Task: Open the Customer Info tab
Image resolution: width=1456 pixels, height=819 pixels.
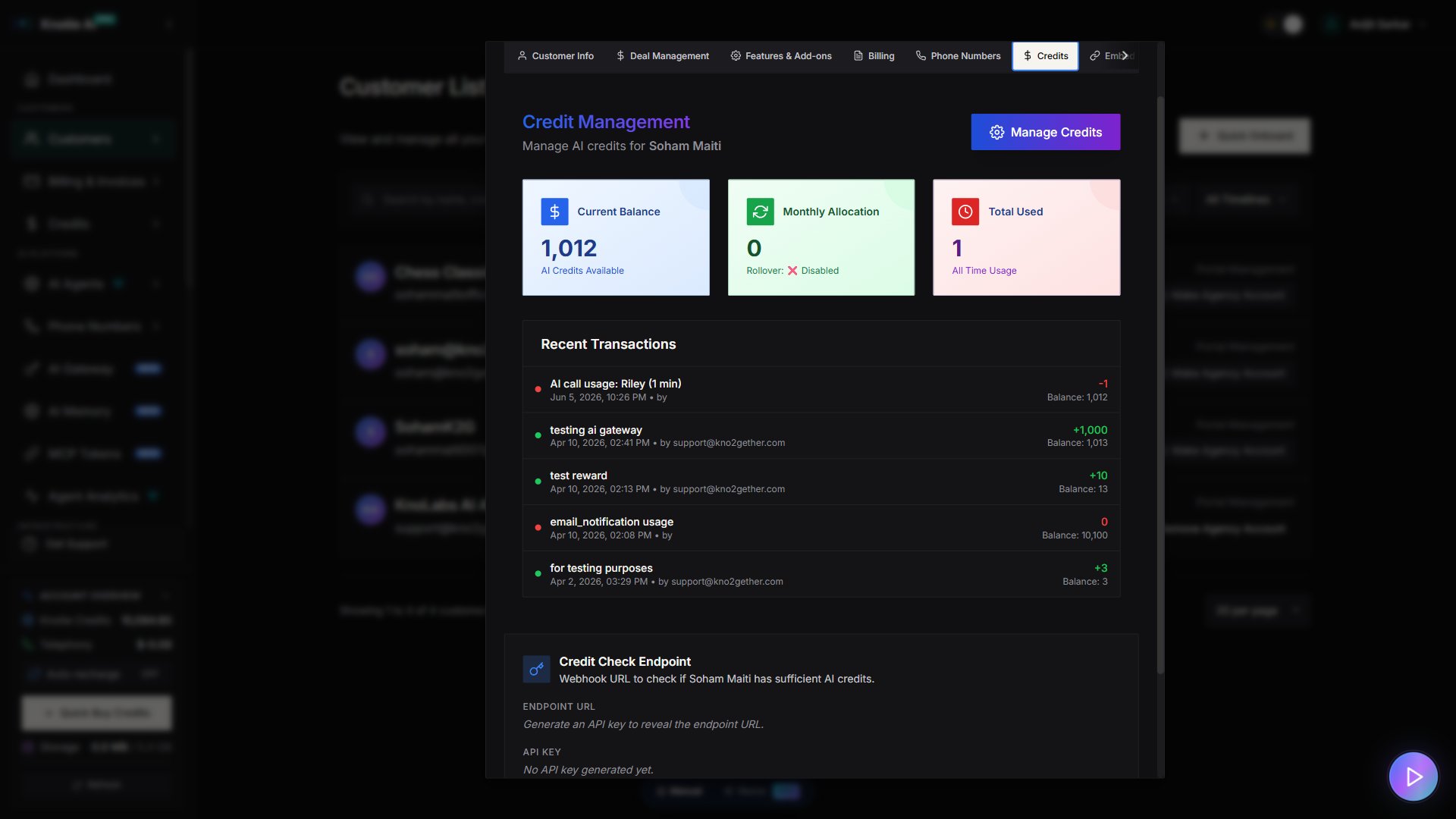Action: [x=555, y=56]
